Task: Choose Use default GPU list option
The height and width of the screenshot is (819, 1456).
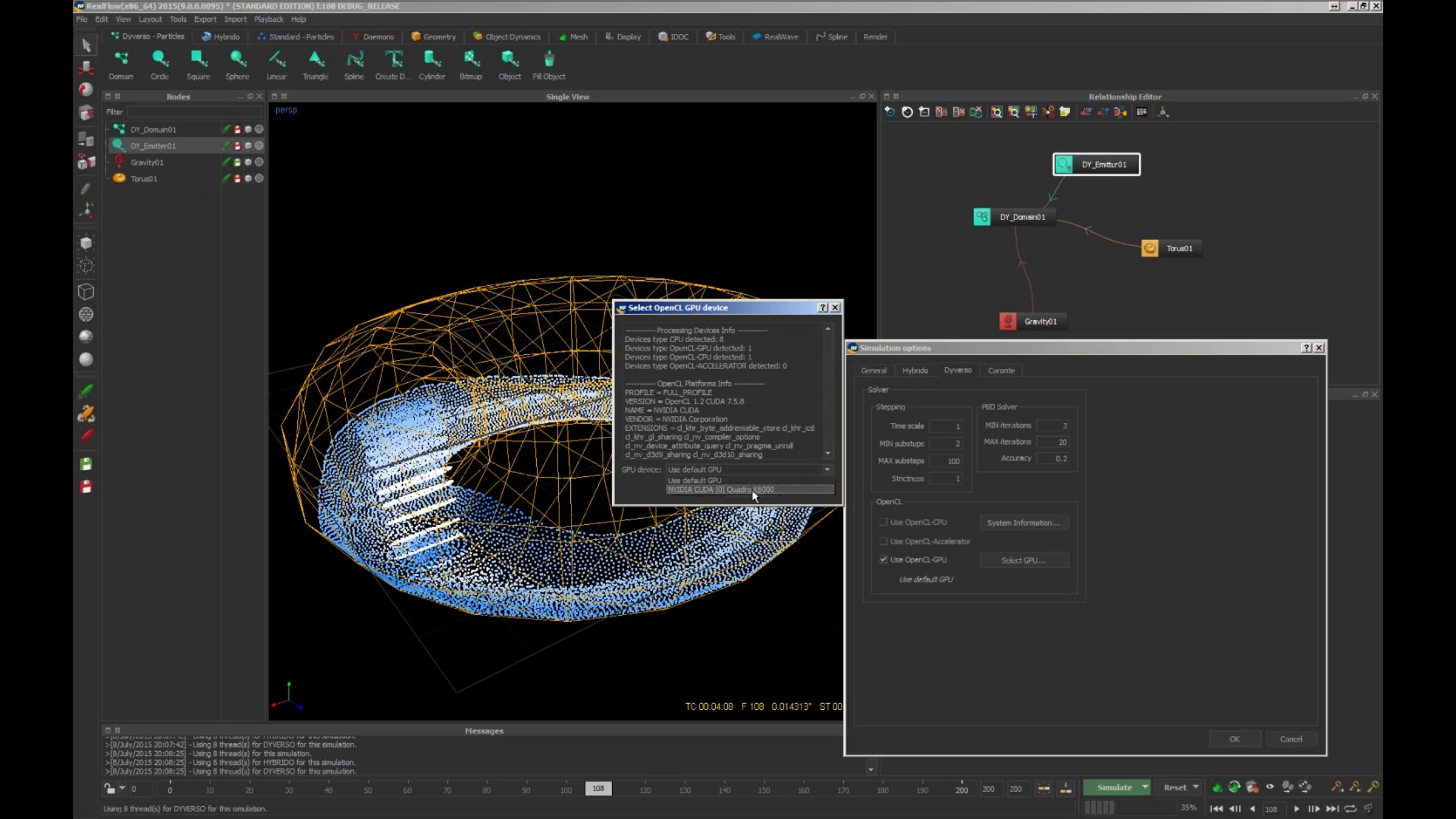Action: tap(750, 480)
